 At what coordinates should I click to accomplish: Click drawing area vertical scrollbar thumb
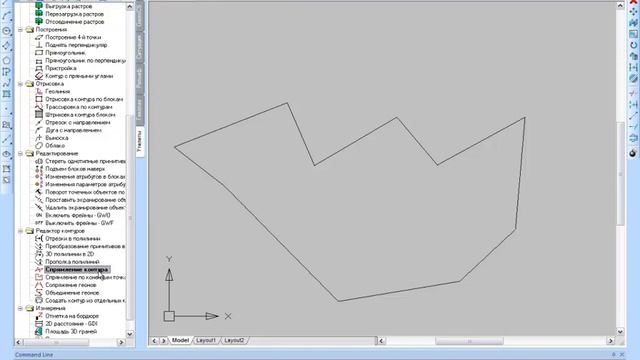point(620,173)
